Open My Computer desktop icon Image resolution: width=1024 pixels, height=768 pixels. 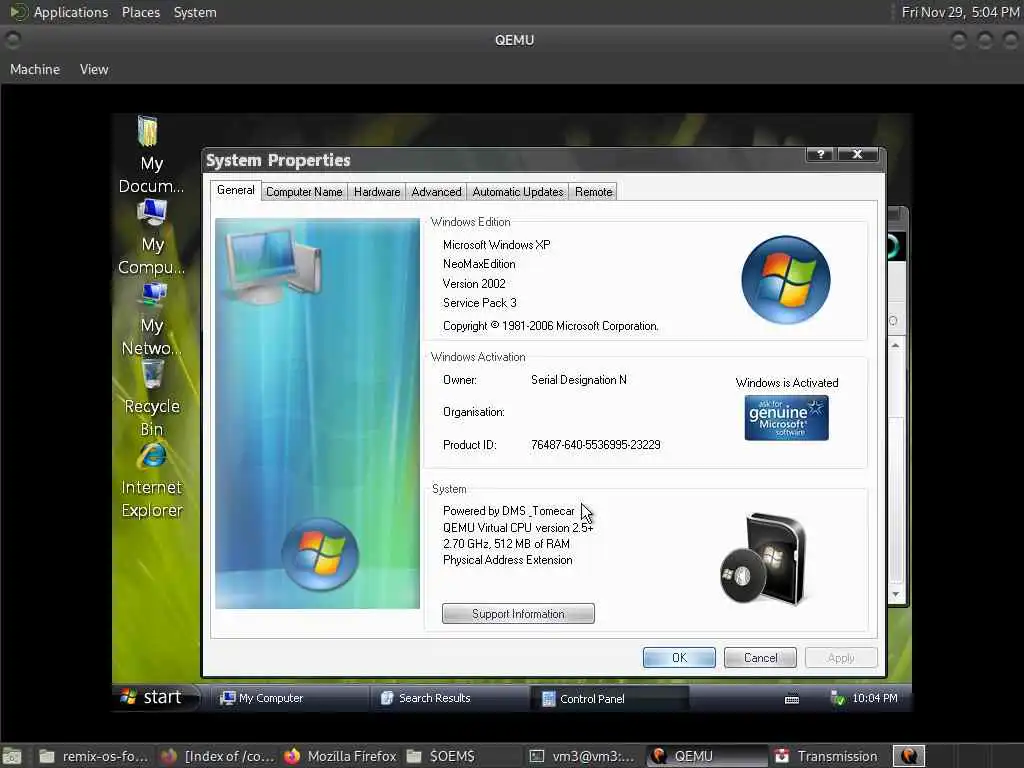152,238
